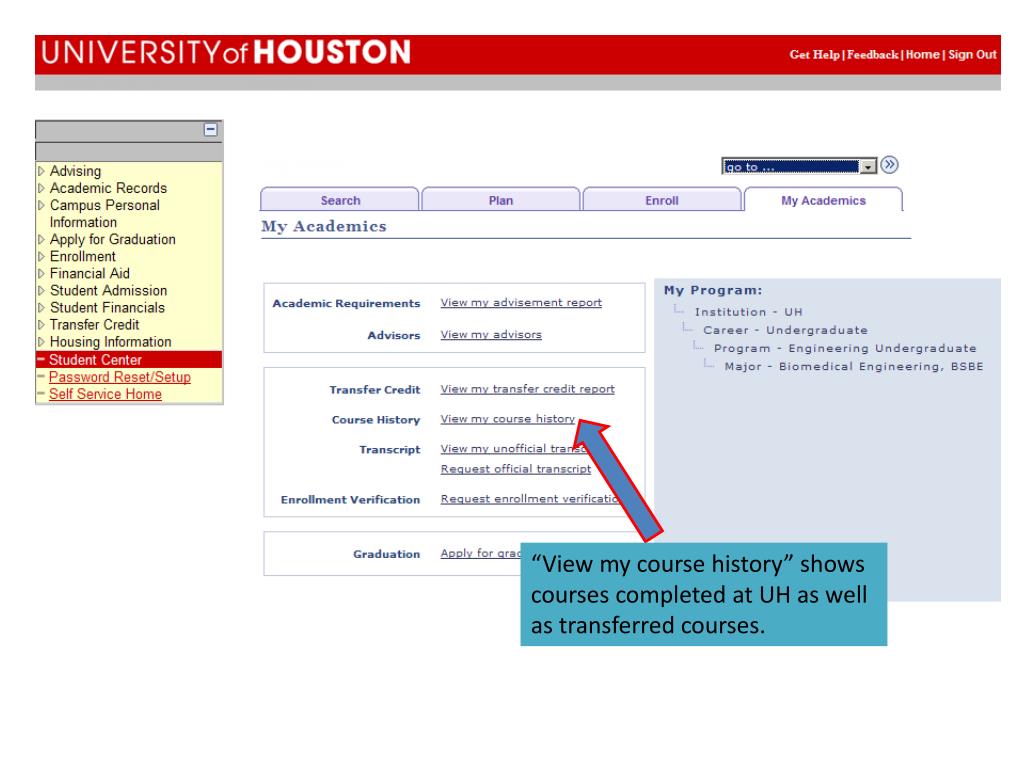The image size is (1024, 768).
Task: Collapse the navigation menu with the minus icon
Action: click(210, 129)
